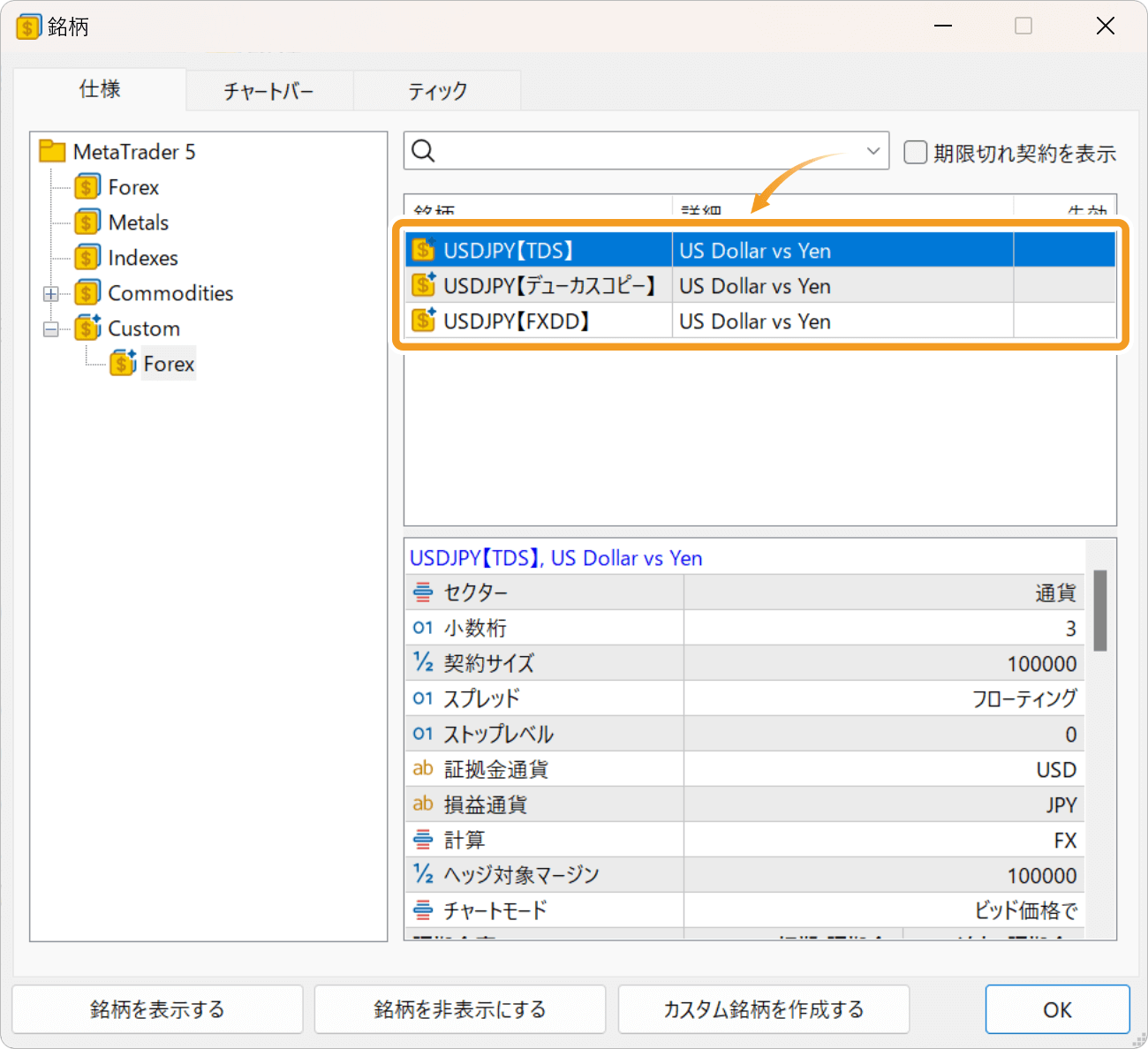Enable 期限切れ契約を表示 checkbox
The image size is (1148, 1049).
click(916, 153)
